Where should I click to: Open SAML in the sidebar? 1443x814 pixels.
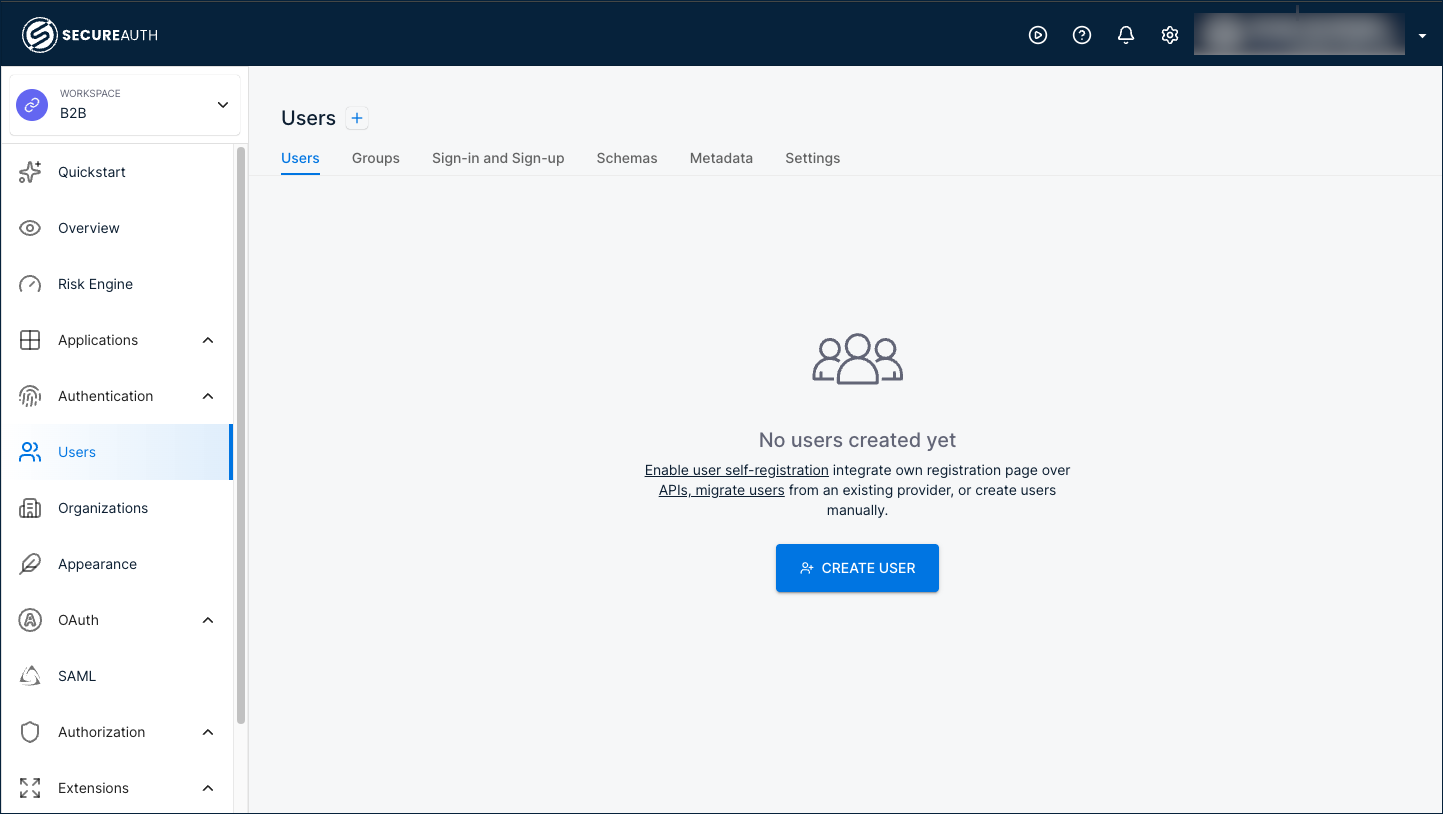point(117,676)
